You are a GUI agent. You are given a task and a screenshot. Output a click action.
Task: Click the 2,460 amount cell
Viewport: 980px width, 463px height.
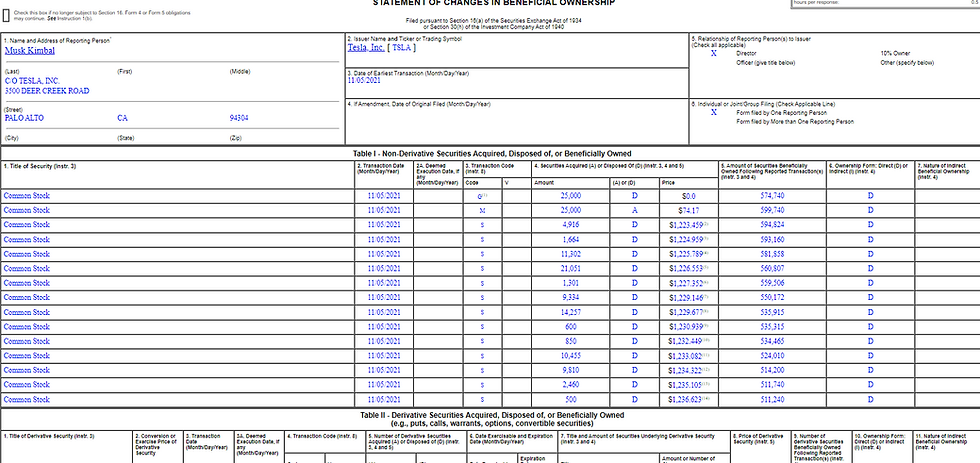coord(571,384)
